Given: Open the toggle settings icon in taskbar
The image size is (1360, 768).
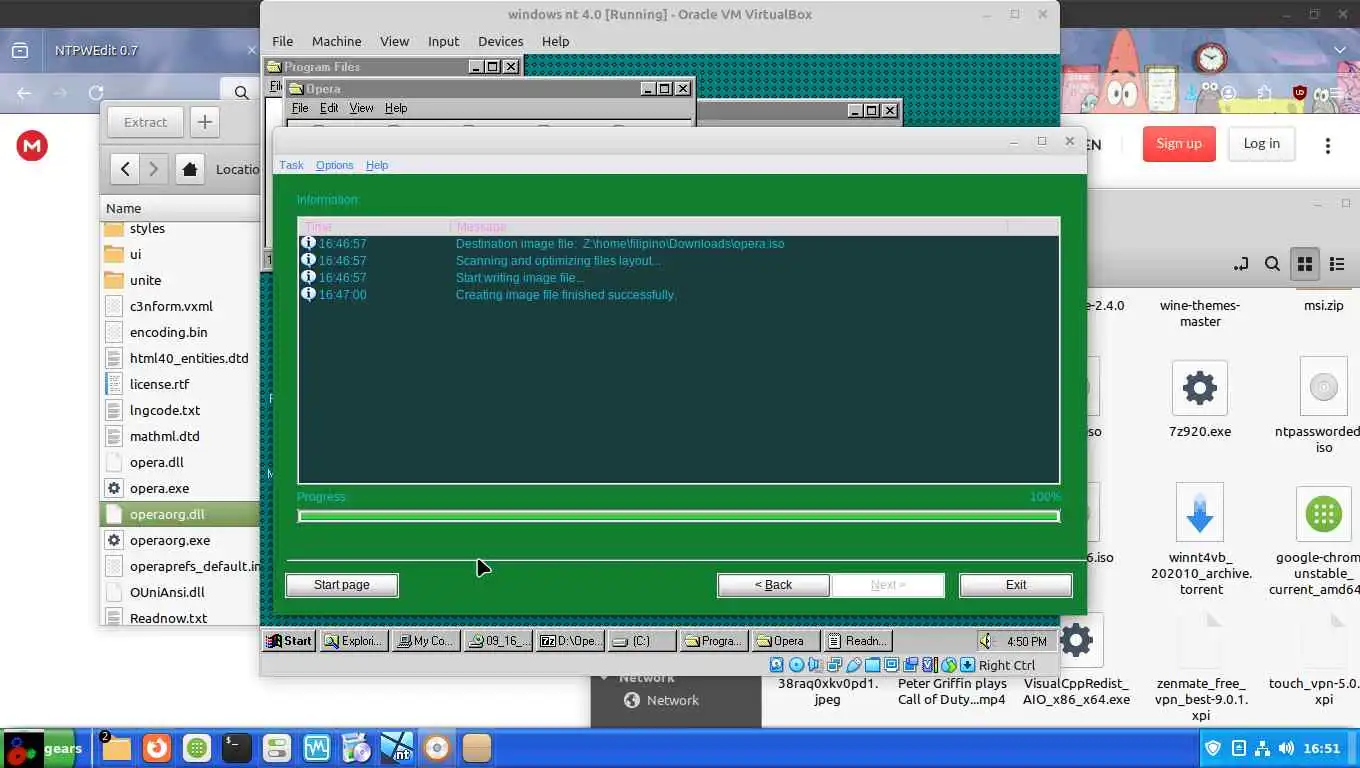Looking at the screenshot, I should 277,748.
